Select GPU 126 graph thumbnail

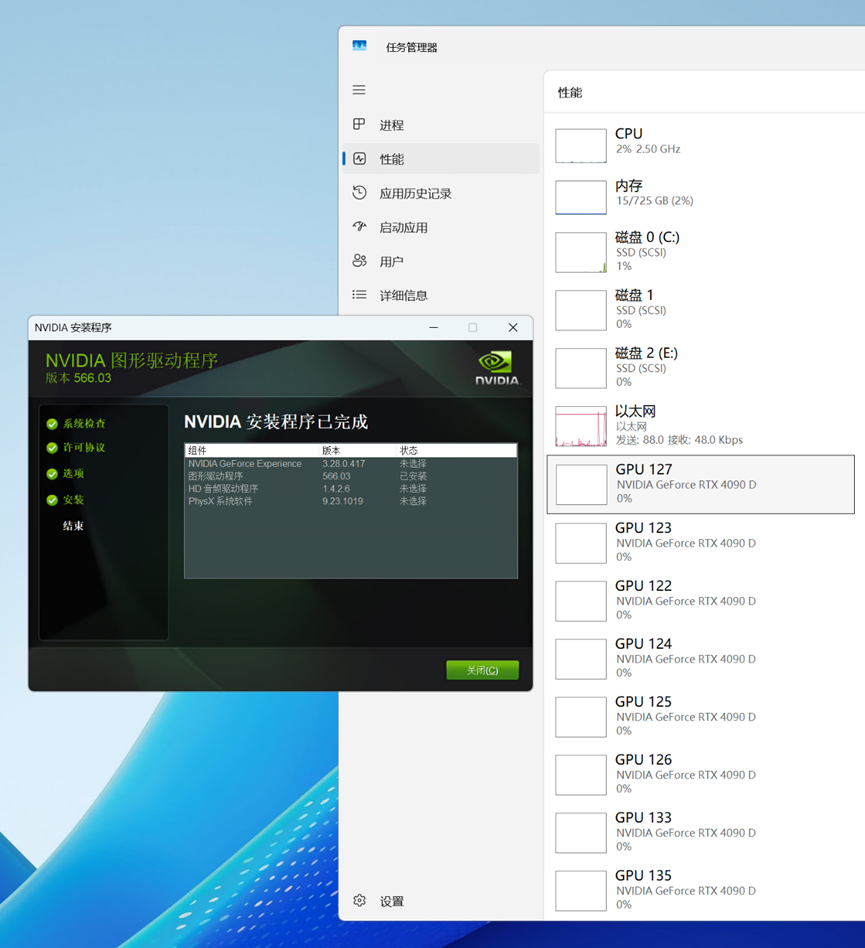[581, 775]
